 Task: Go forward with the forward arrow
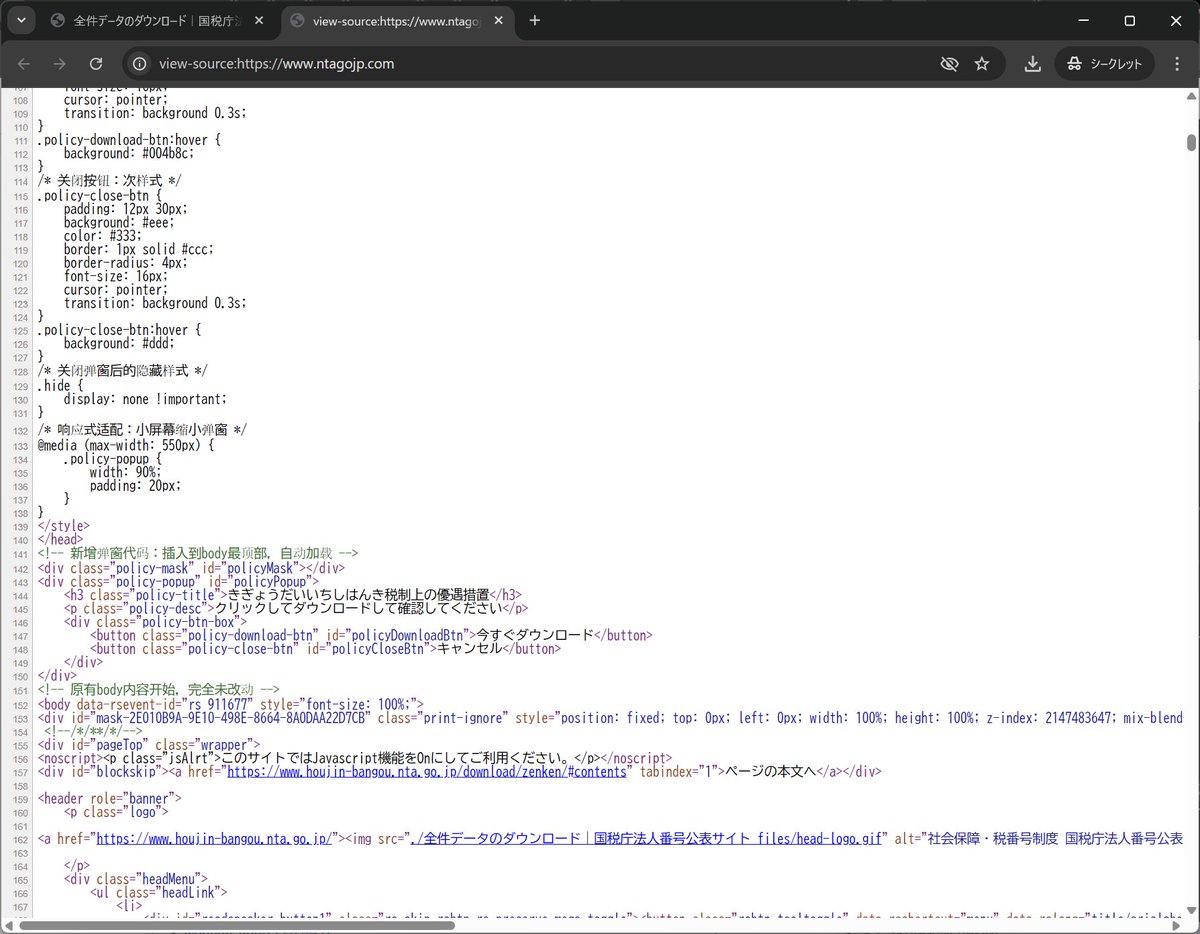pos(60,64)
